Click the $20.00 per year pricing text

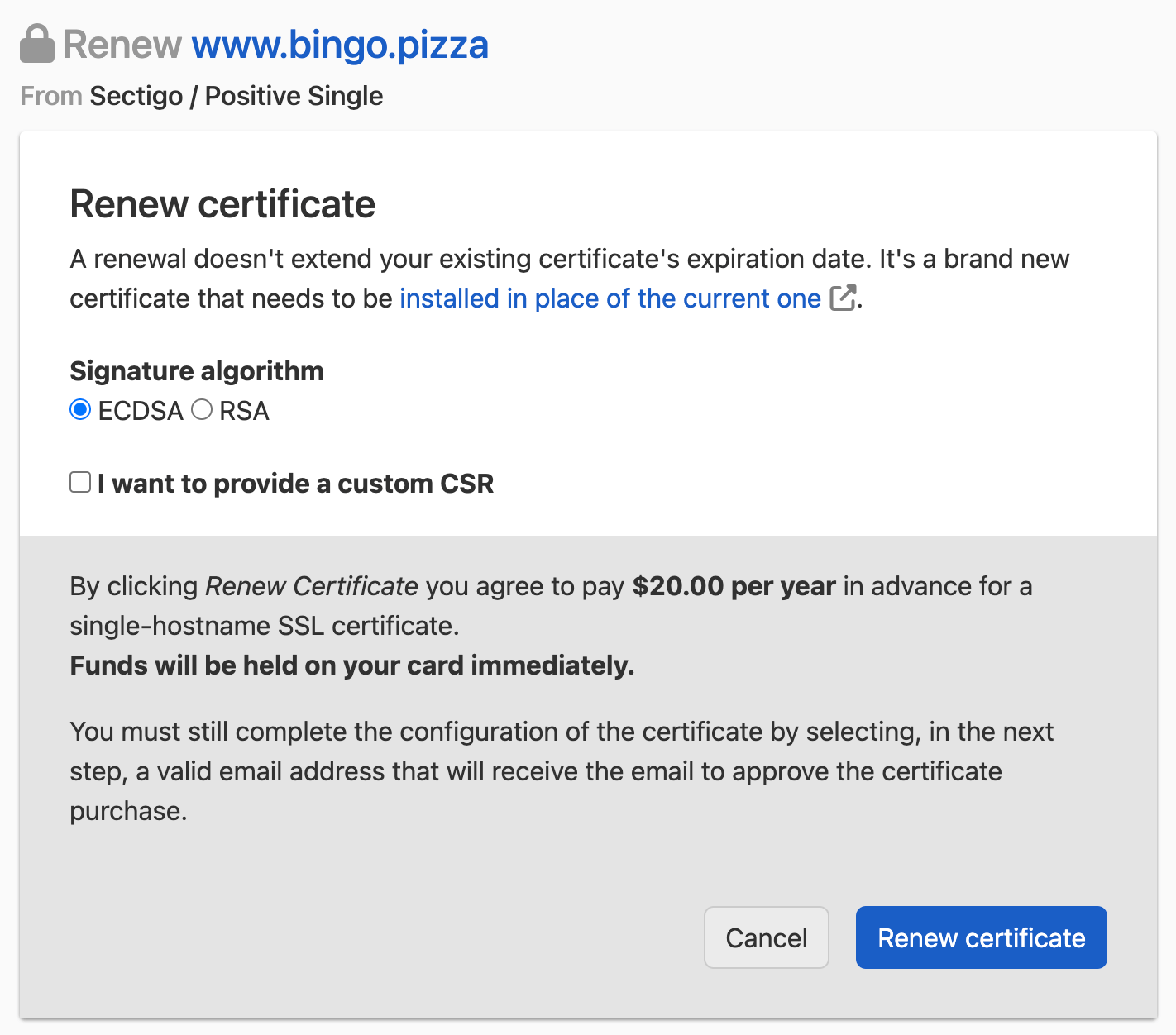[x=733, y=586]
